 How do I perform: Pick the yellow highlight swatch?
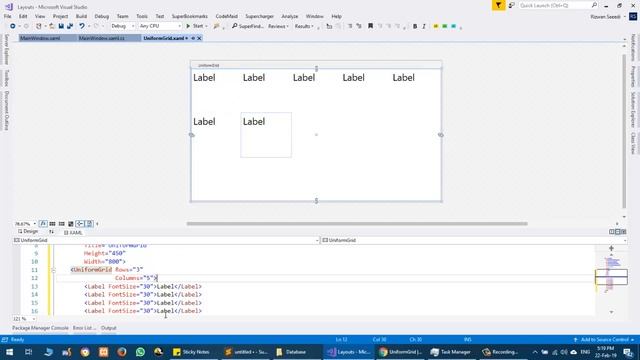pos(436,26)
